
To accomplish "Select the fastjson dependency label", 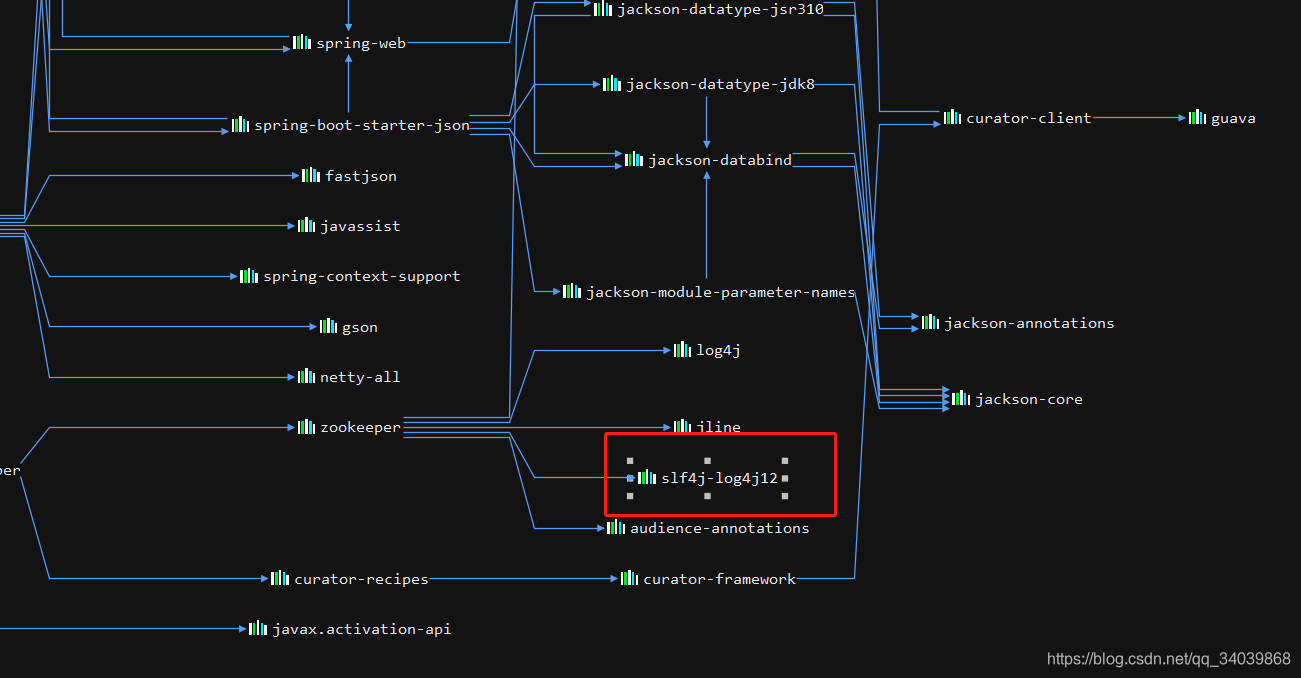I will point(361,176).
